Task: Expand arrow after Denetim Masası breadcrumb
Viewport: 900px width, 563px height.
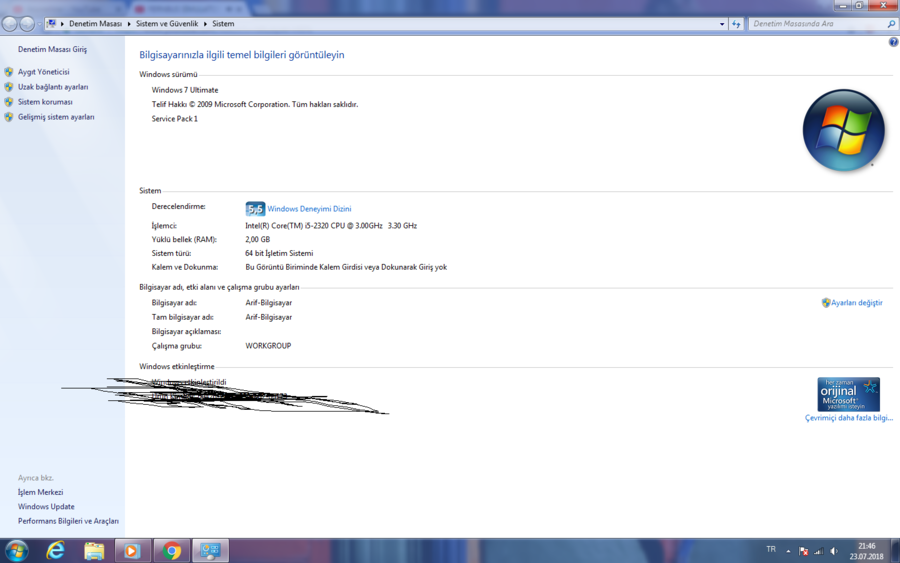Action: [129, 24]
